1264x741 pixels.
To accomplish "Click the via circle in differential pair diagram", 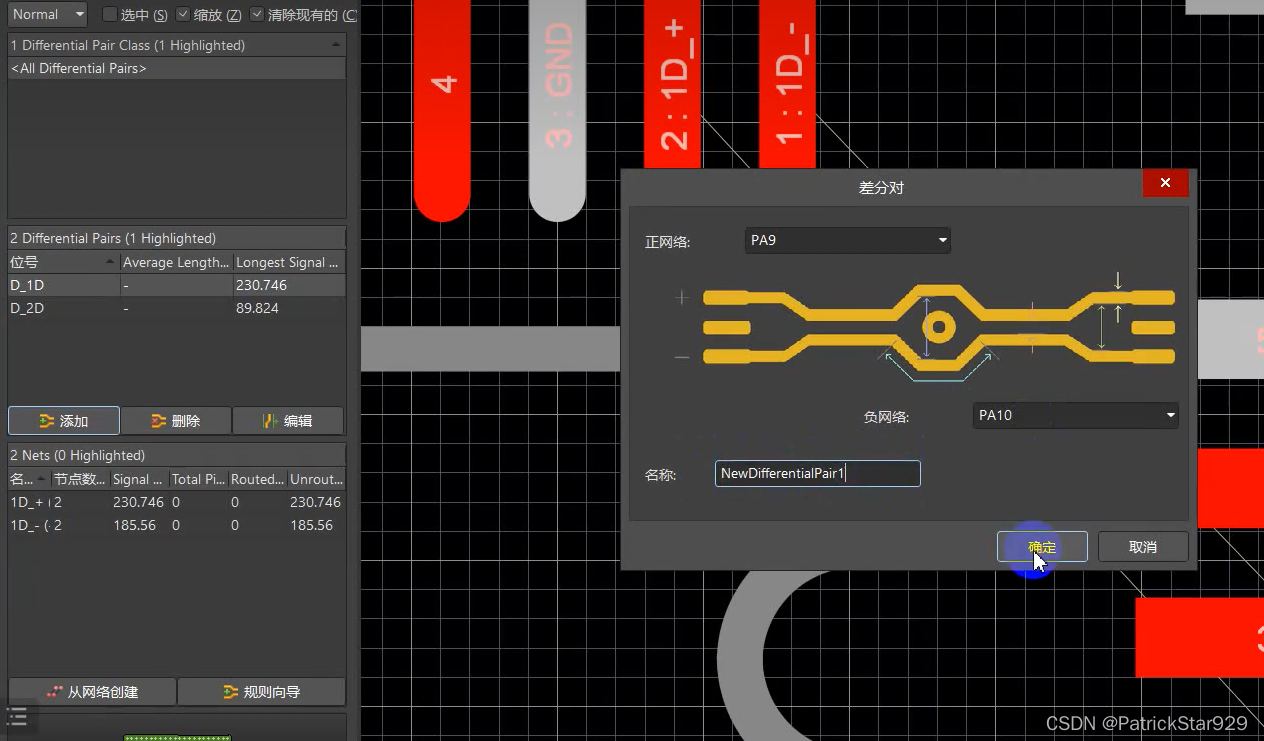I will (x=938, y=327).
